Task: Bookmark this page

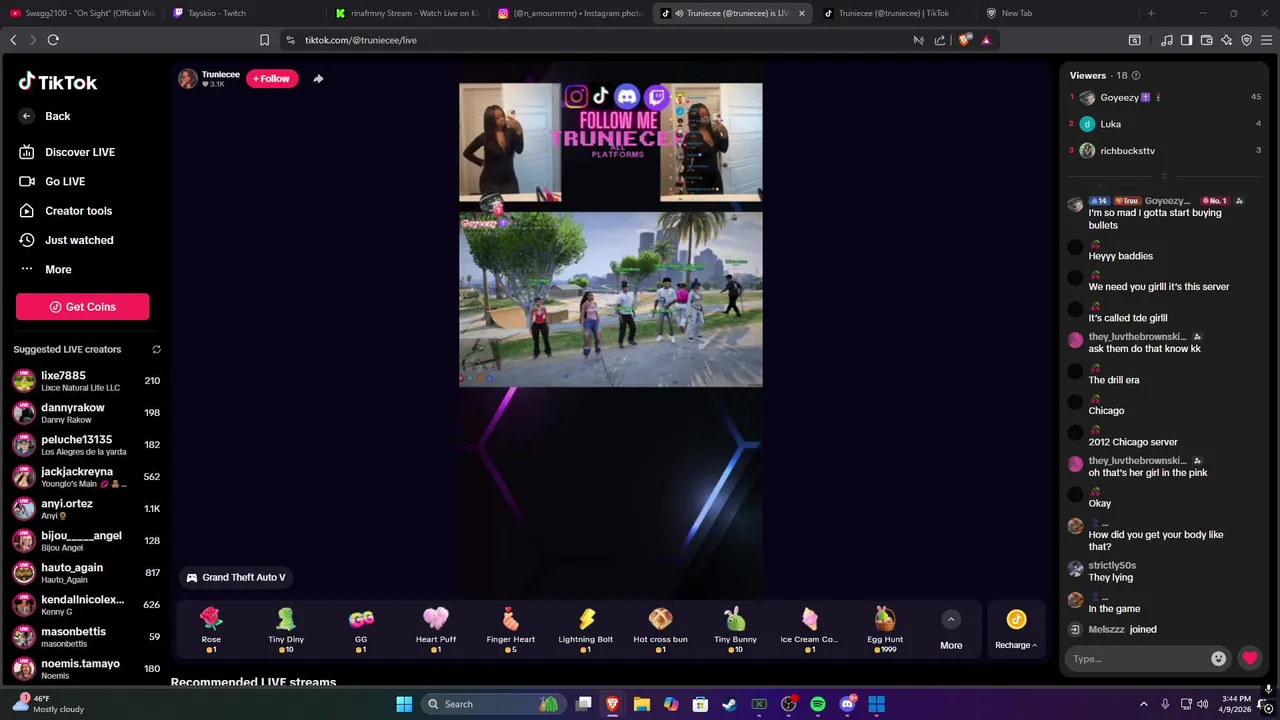Action: [x=264, y=40]
